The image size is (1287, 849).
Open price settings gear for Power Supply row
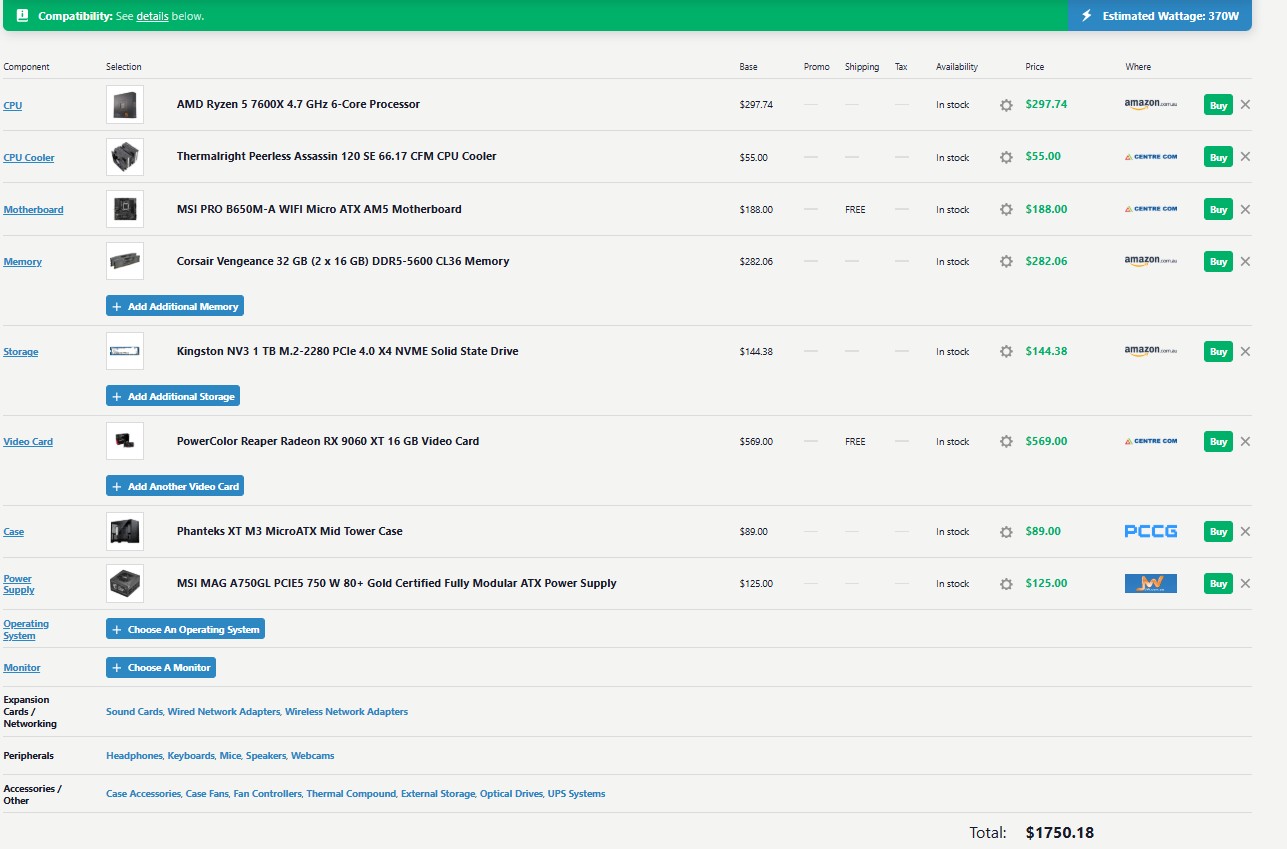[x=1006, y=583]
